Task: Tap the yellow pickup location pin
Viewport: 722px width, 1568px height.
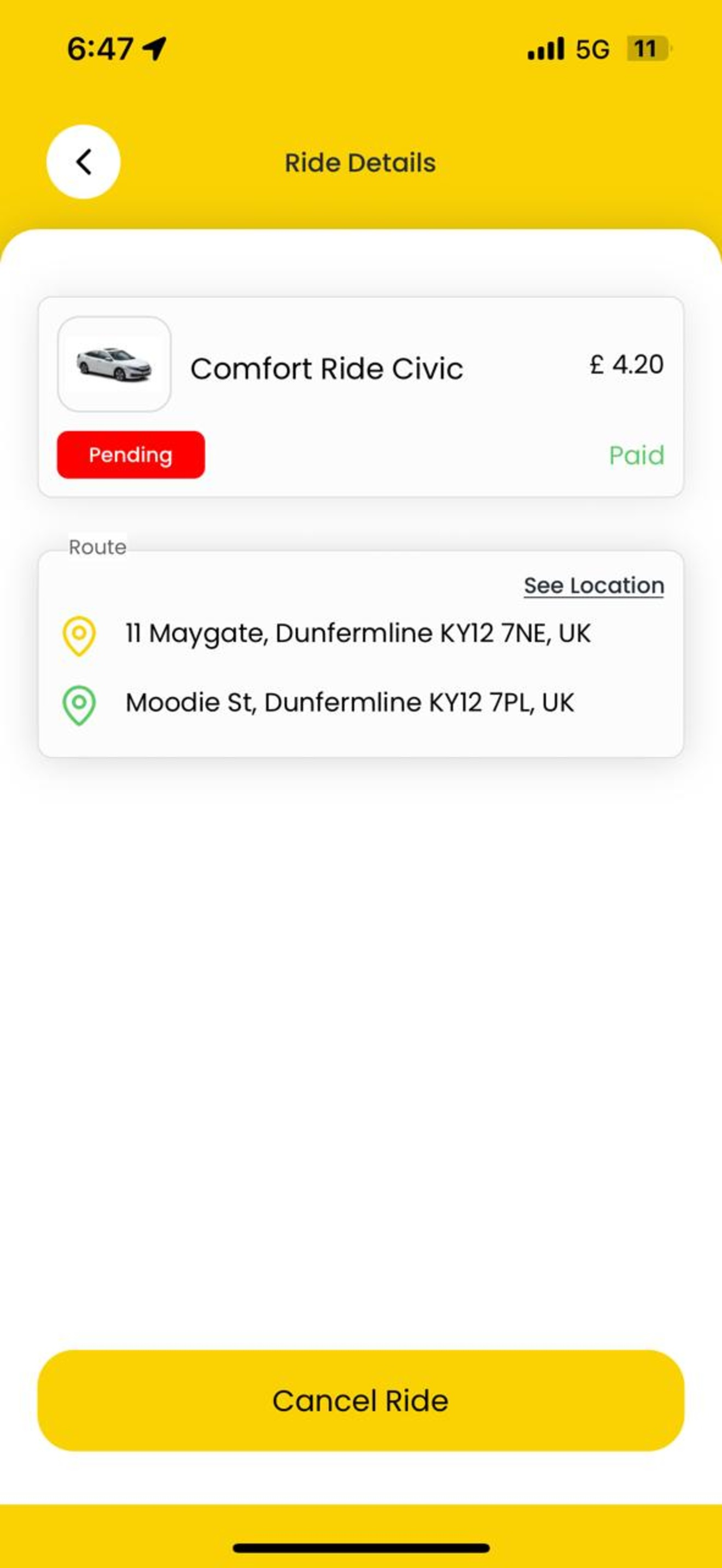Action: 79,636
